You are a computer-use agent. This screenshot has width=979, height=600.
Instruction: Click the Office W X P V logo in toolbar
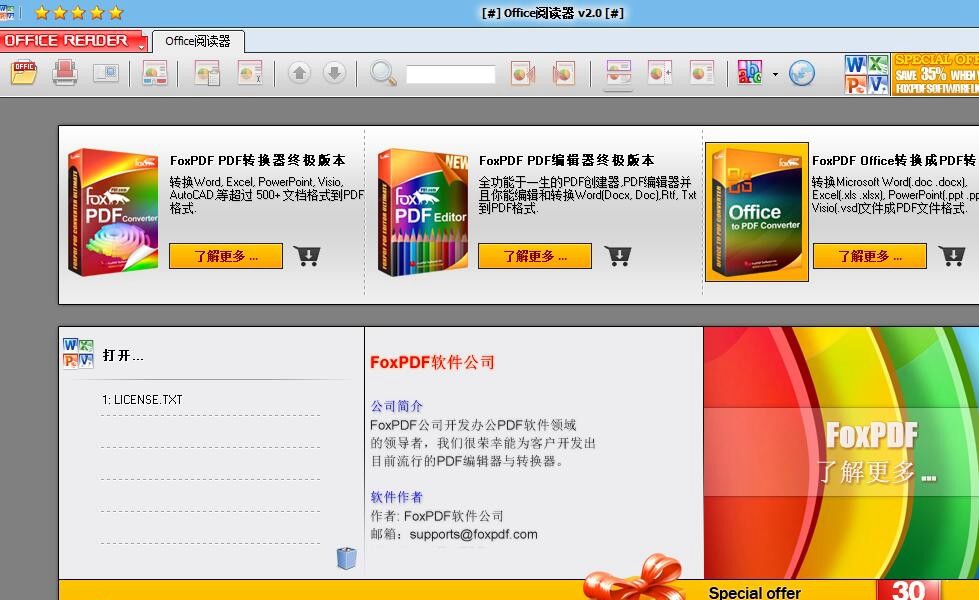867,74
